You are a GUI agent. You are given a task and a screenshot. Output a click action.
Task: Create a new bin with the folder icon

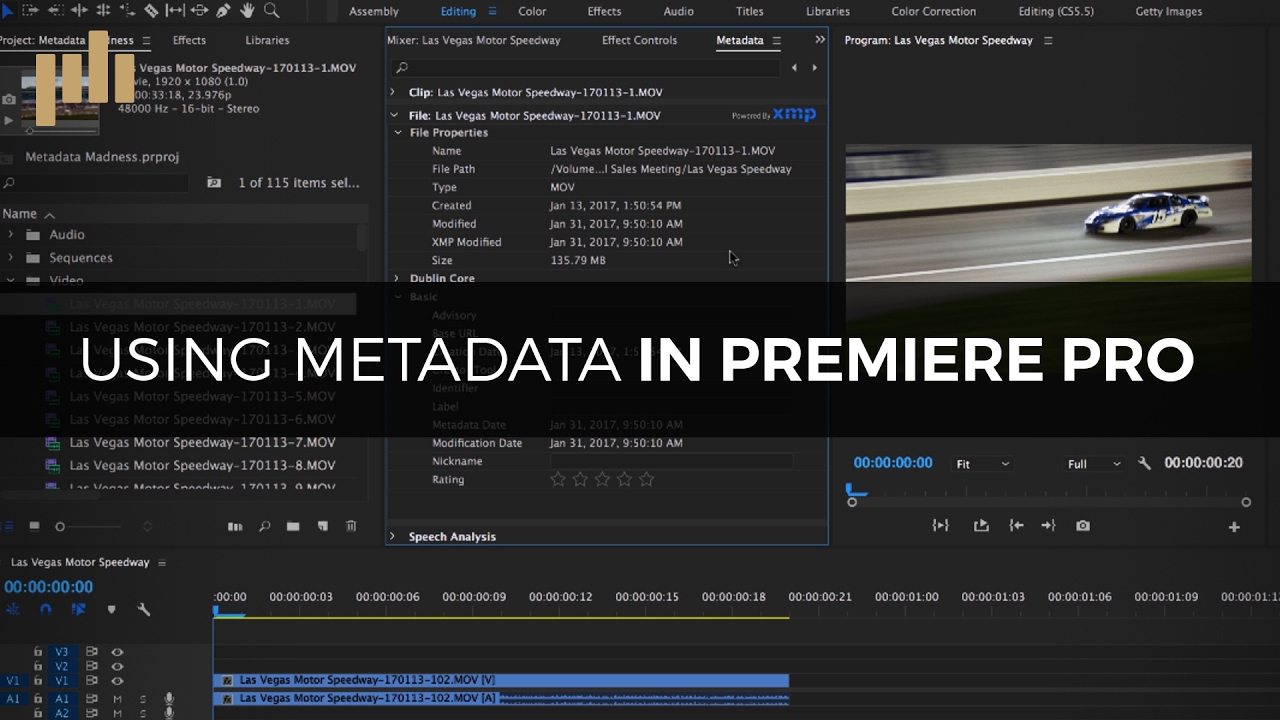(293, 526)
